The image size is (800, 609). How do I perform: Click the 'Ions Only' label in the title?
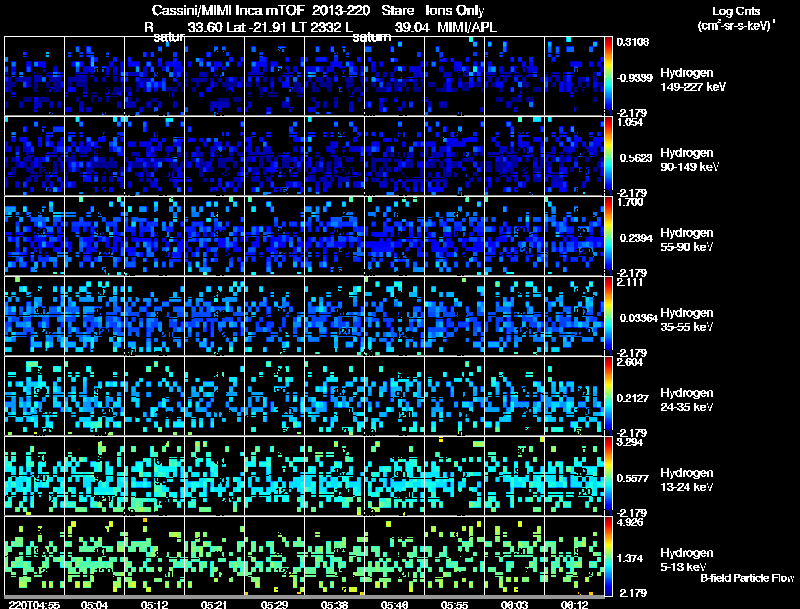(455, 11)
